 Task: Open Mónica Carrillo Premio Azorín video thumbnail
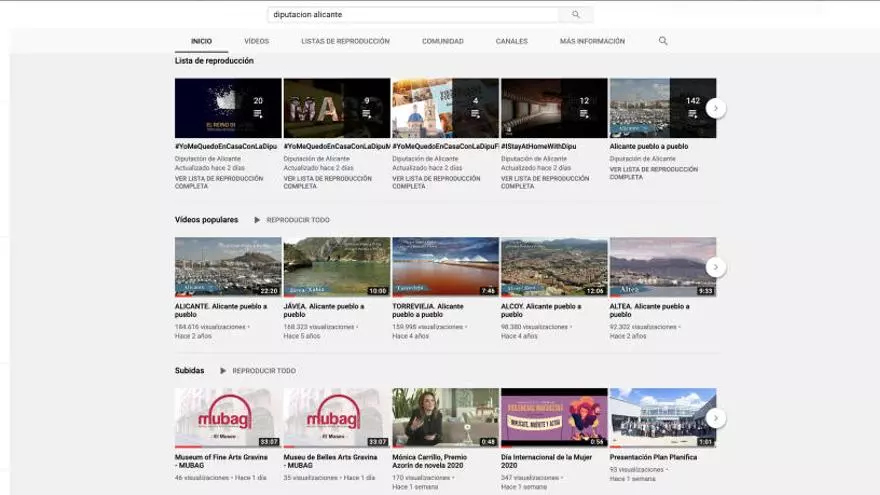coord(445,417)
